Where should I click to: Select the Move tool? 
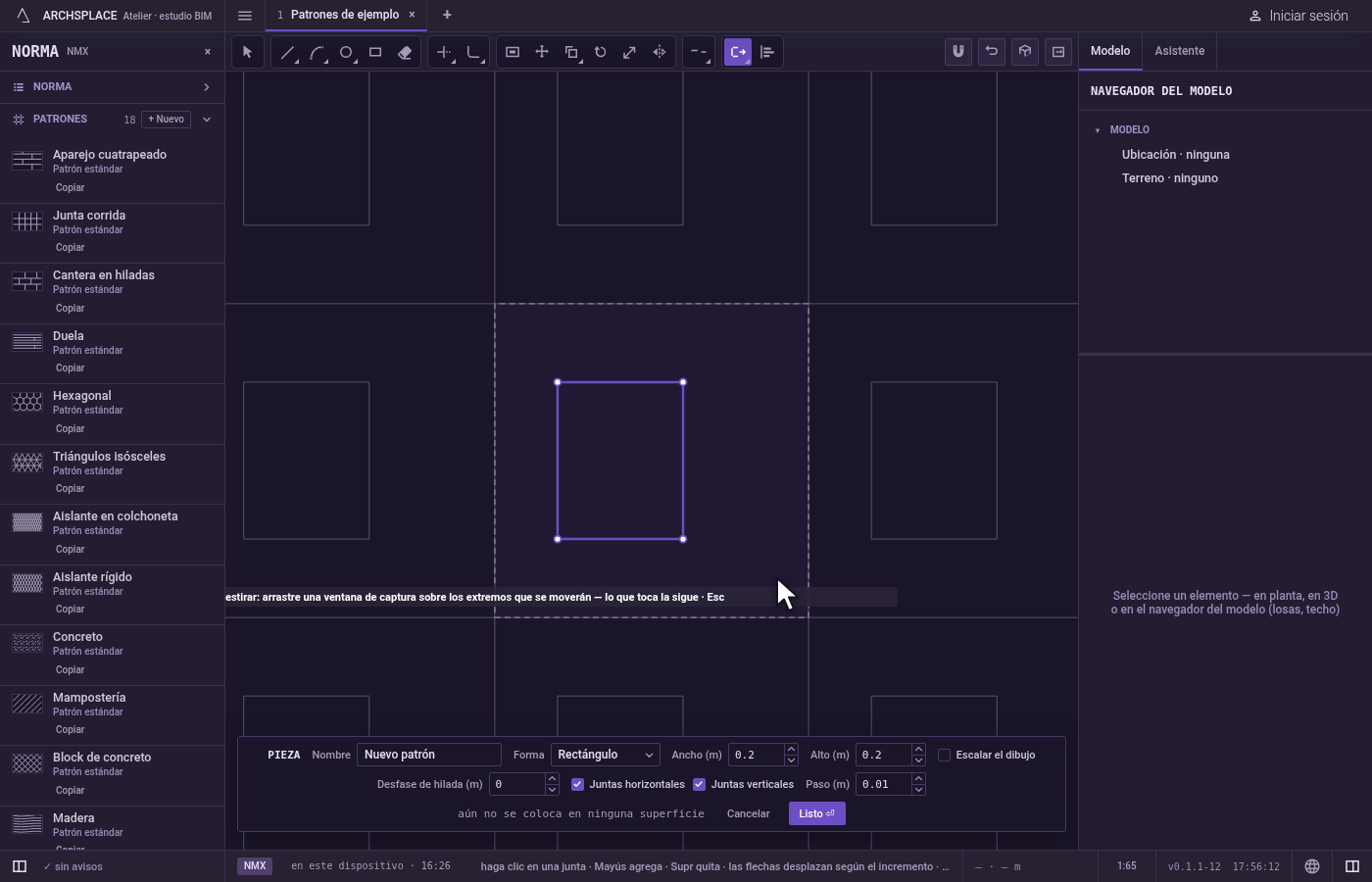point(542,52)
